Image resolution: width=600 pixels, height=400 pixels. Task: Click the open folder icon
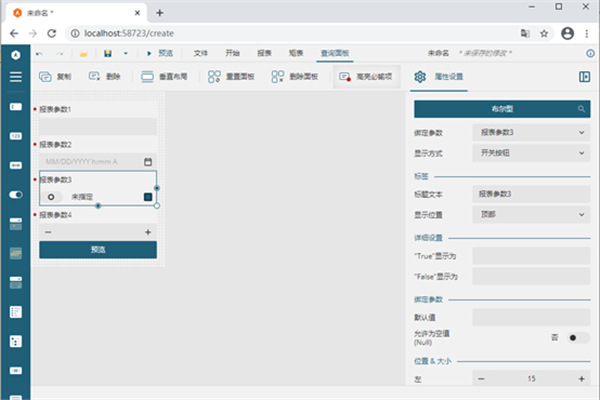tap(85, 52)
